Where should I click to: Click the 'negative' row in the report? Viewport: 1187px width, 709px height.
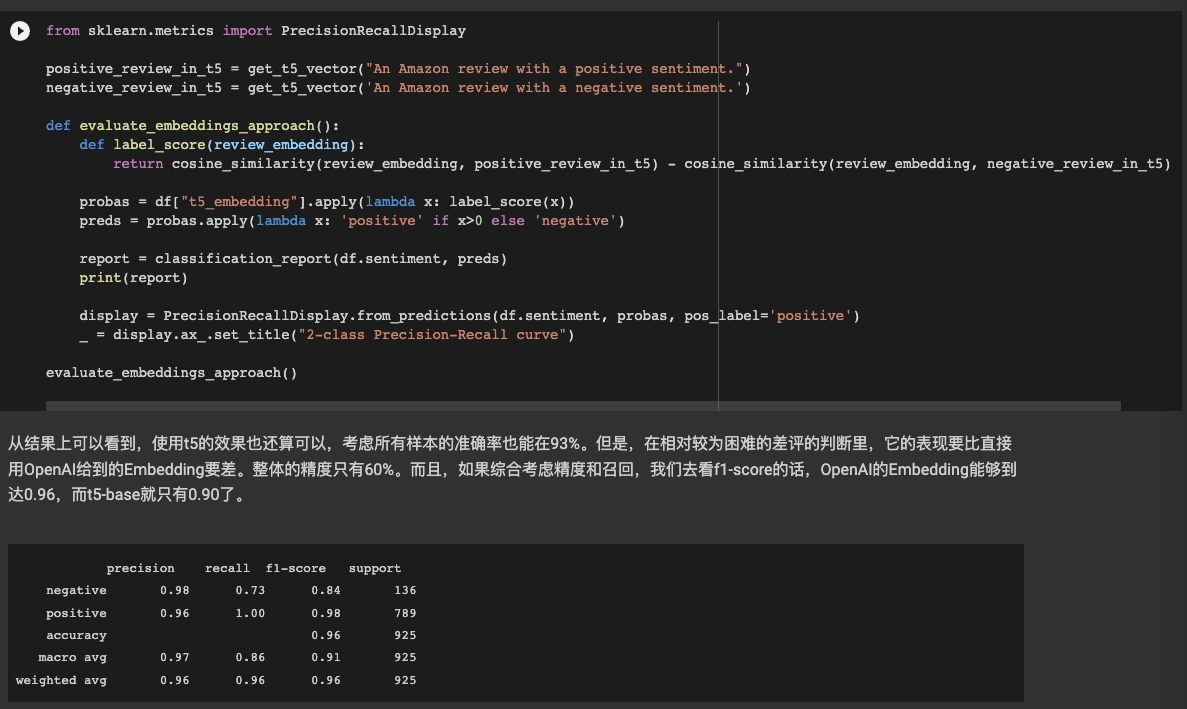coord(231,590)
